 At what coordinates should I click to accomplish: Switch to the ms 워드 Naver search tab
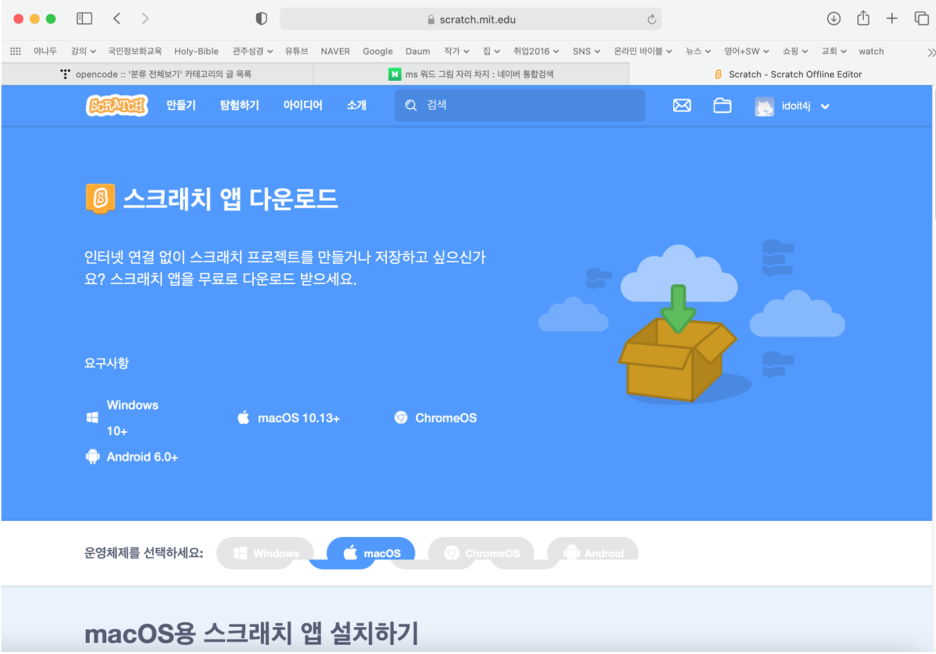coord(471,74)
